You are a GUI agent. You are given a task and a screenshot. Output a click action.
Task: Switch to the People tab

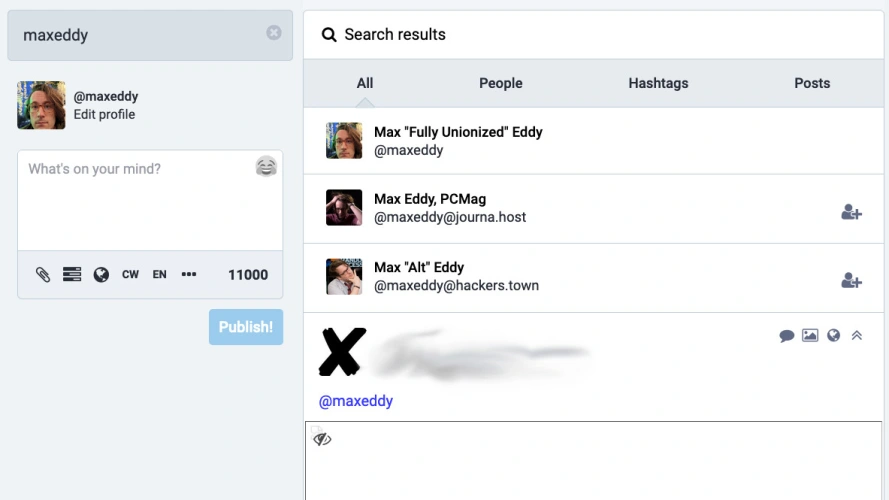500,83
